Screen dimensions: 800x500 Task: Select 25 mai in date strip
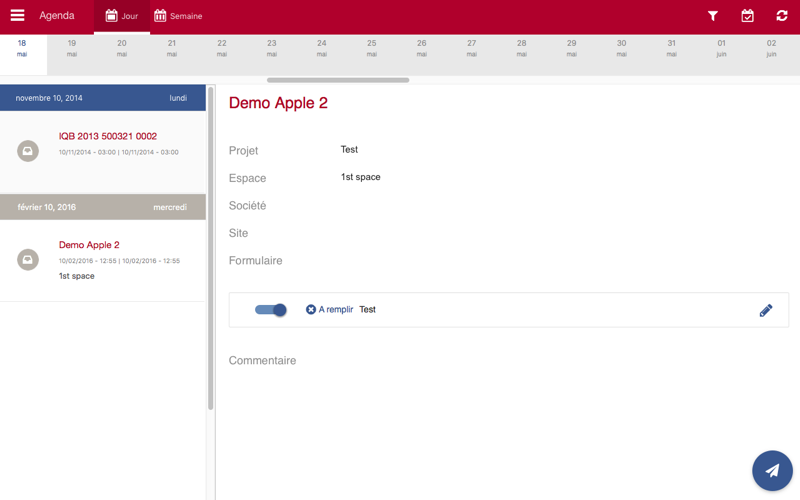pos(371,48)
